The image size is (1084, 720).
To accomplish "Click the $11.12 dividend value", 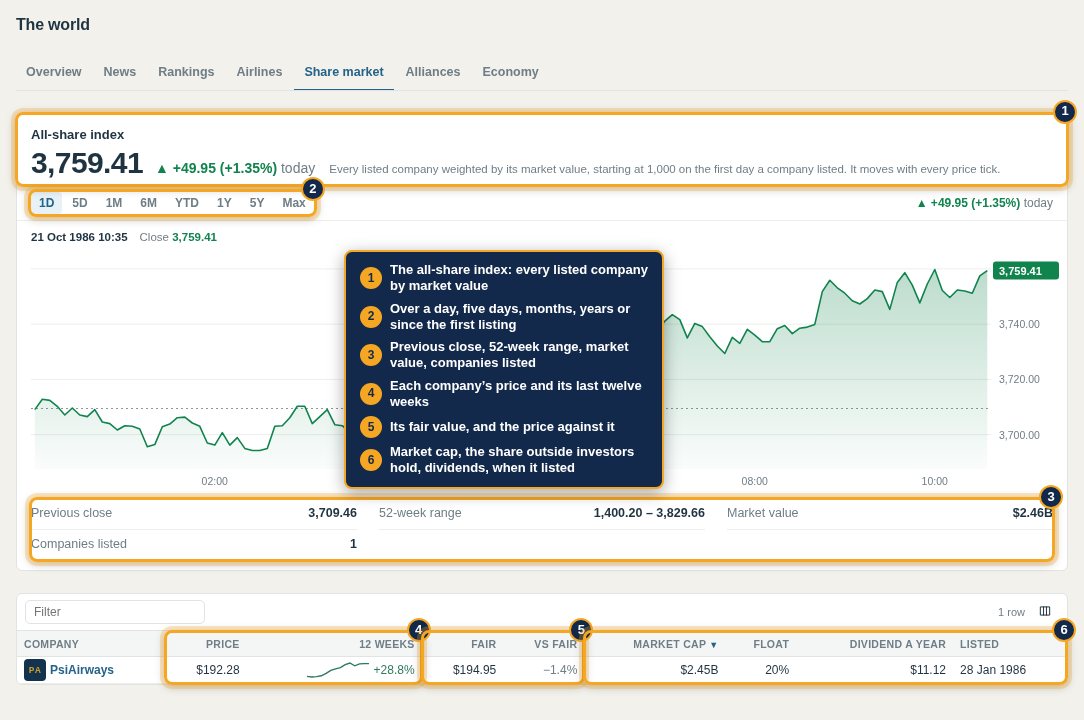I will (928, 670).
